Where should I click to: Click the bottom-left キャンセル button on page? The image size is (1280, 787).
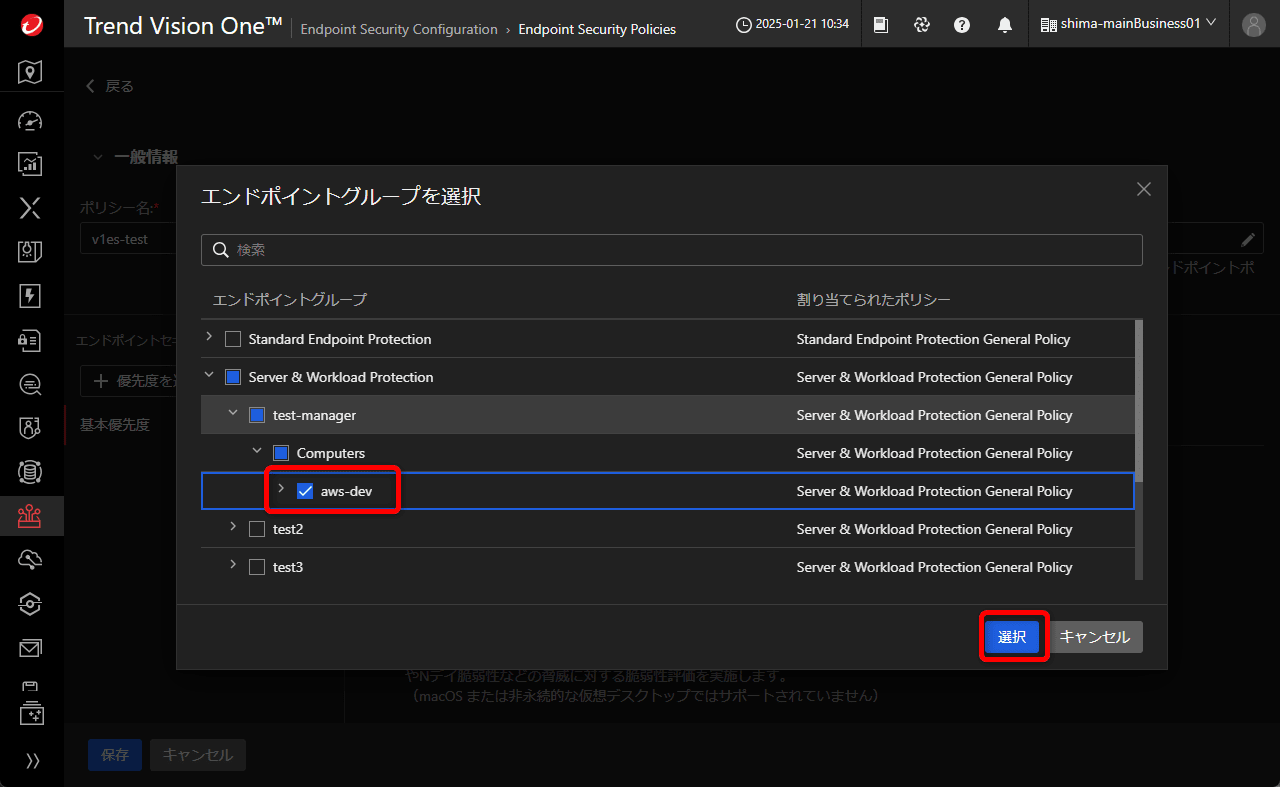198,755
